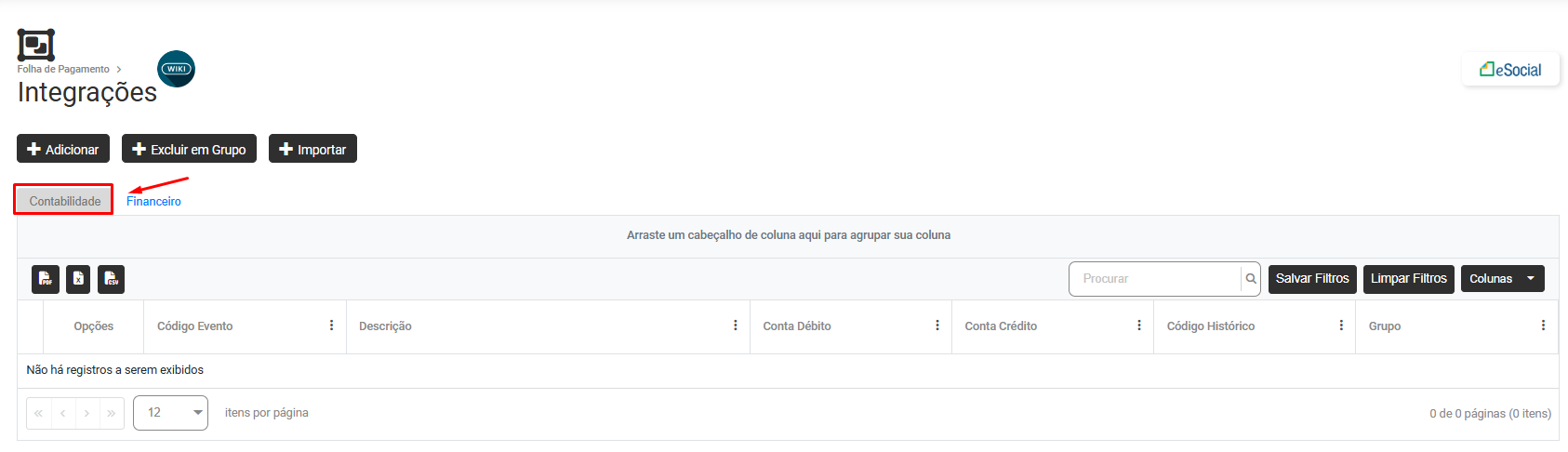This screenshot has height=452, width=1568.
Task: Open the items per page dropdown
Action: point(170,413)
